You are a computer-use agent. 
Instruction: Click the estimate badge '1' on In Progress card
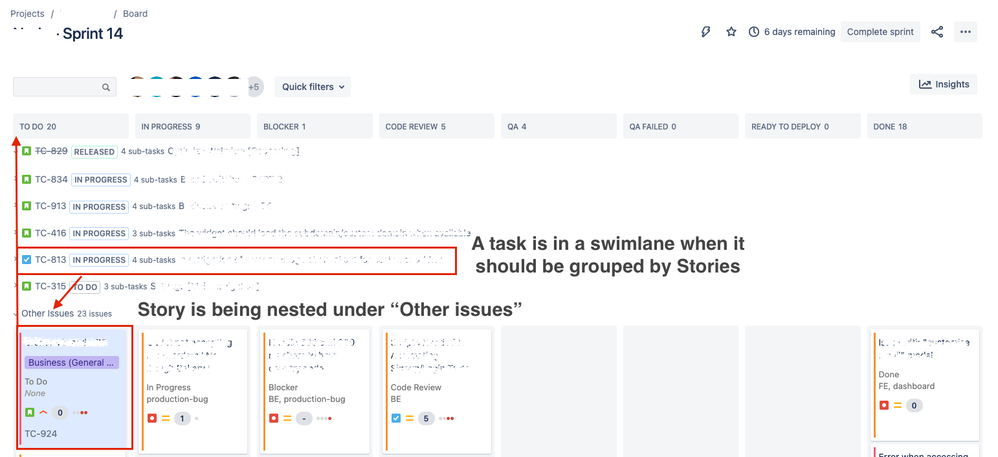click(182, 418)
